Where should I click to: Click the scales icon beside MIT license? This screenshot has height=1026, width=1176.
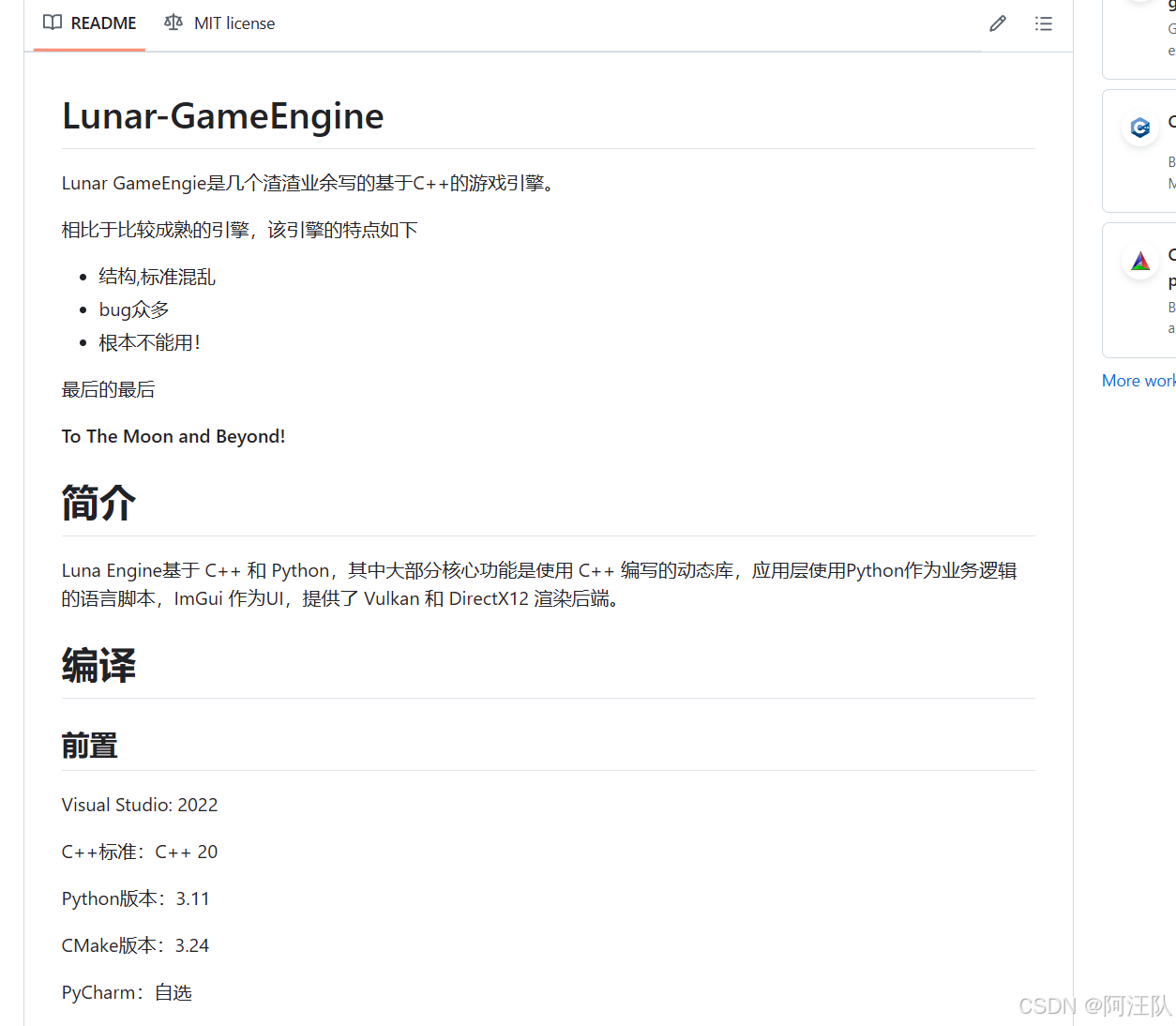[173, 23]
